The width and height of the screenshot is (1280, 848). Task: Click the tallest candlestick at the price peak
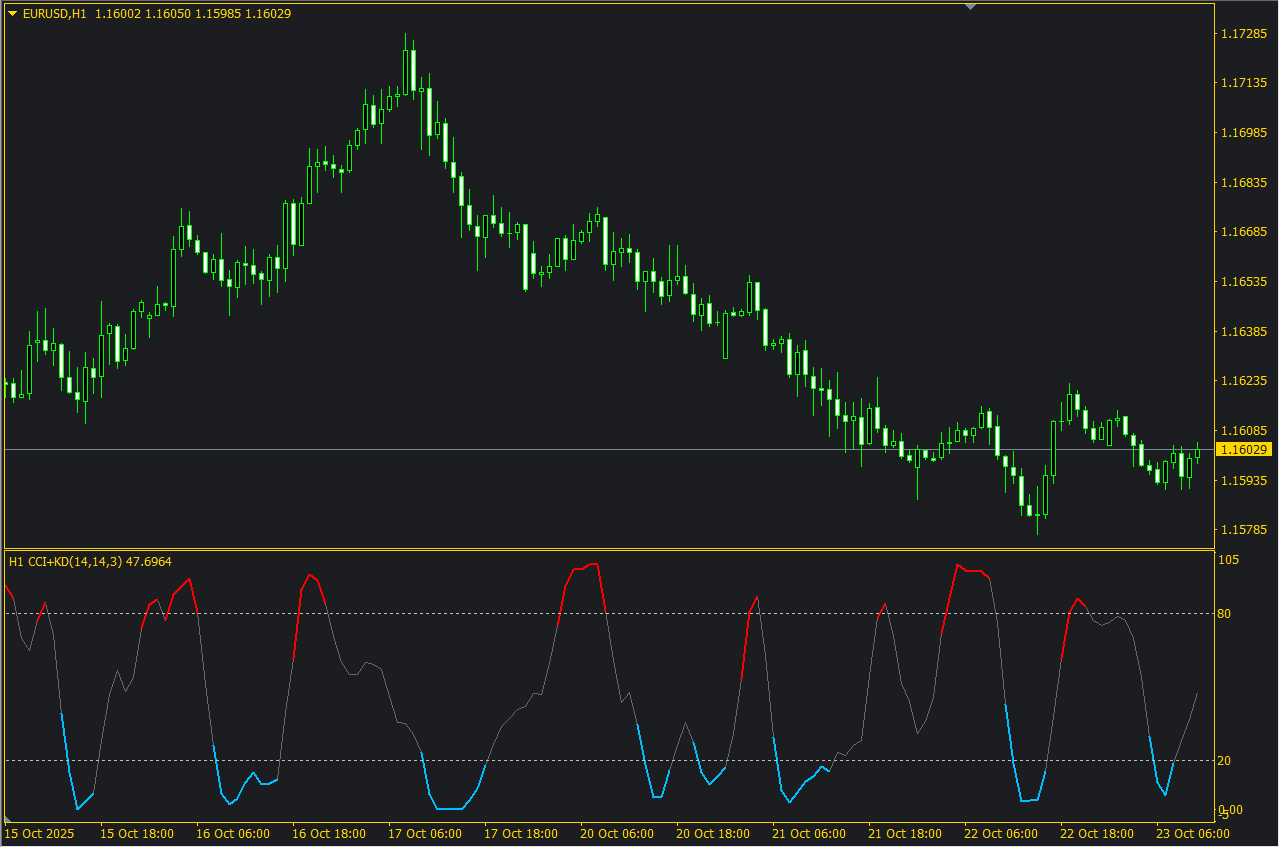408,70
